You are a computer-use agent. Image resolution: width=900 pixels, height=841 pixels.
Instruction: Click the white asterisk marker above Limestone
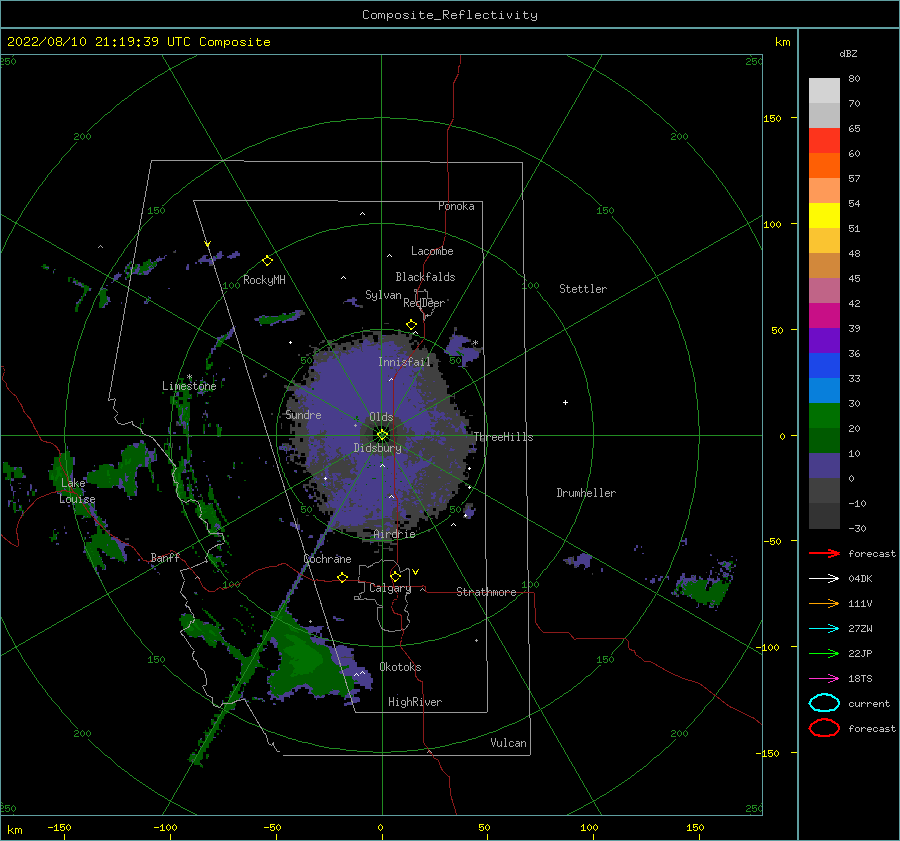(189, 377)
